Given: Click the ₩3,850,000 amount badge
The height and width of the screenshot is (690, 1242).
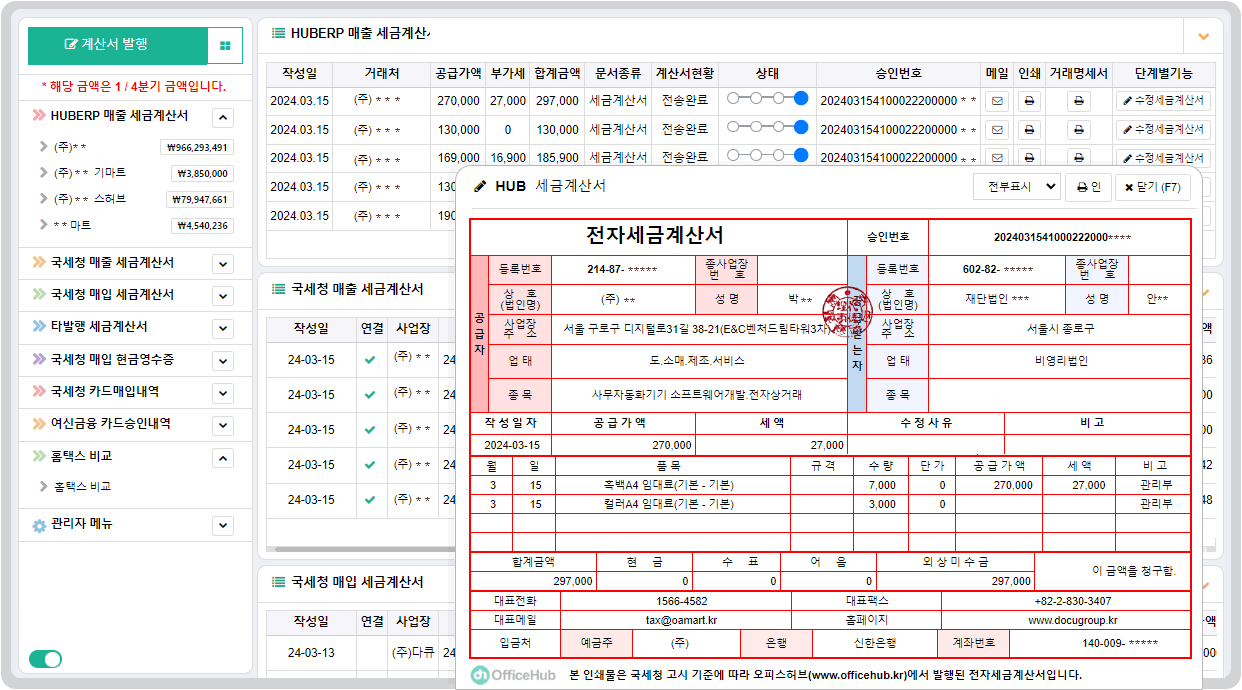Looking at the screenshot, I should (x=203, y=173).
